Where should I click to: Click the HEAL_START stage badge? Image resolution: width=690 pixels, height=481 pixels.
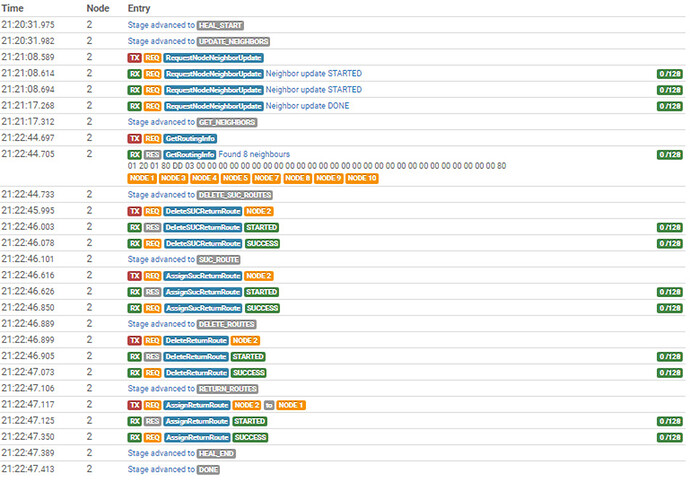[x=220, y=26]
